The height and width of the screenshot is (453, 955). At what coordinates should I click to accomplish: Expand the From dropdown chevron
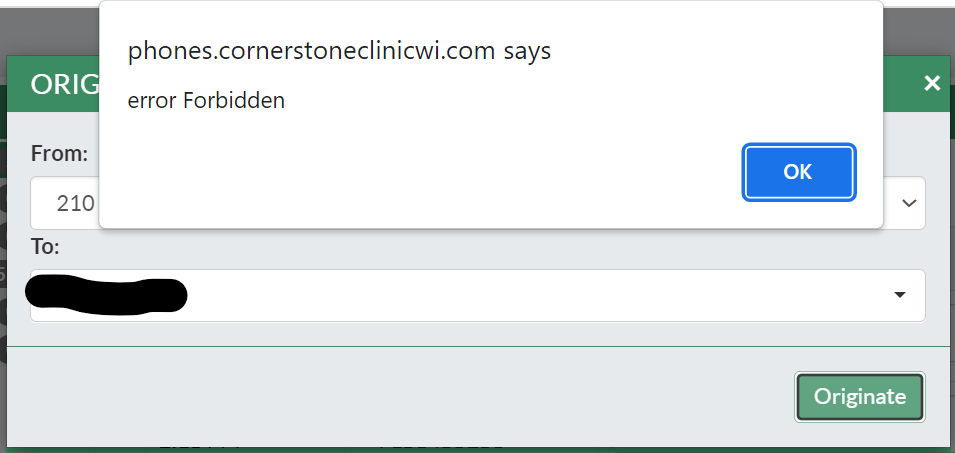pos(909,203)
